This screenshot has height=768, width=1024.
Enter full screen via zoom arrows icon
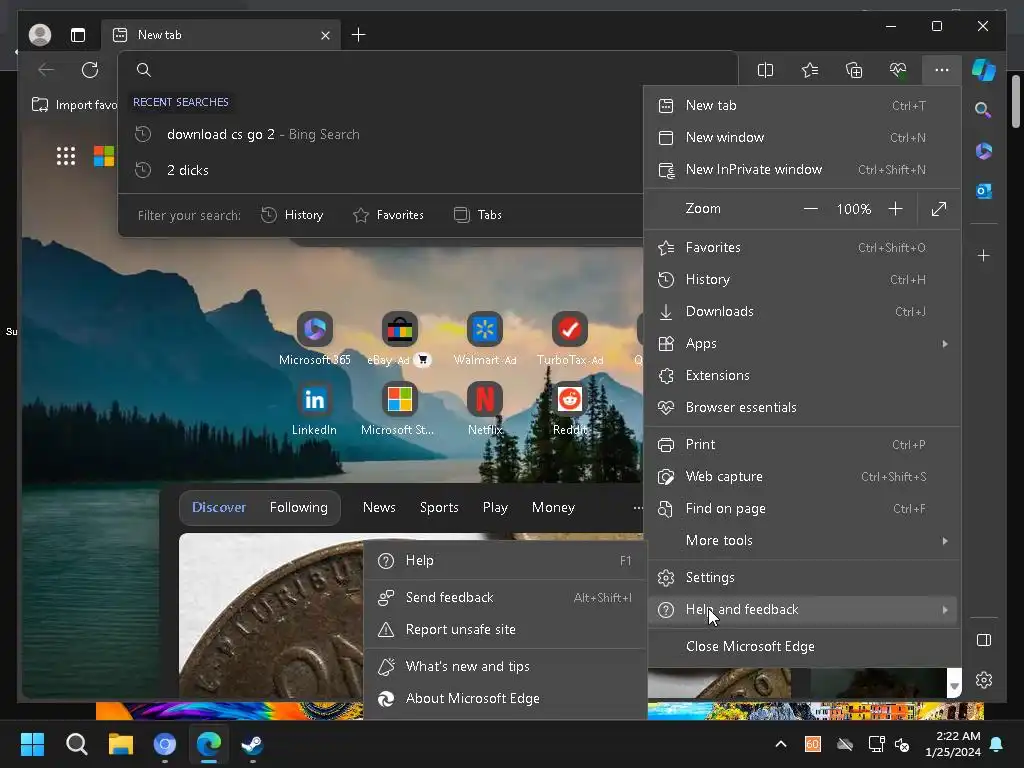(938, 209)
